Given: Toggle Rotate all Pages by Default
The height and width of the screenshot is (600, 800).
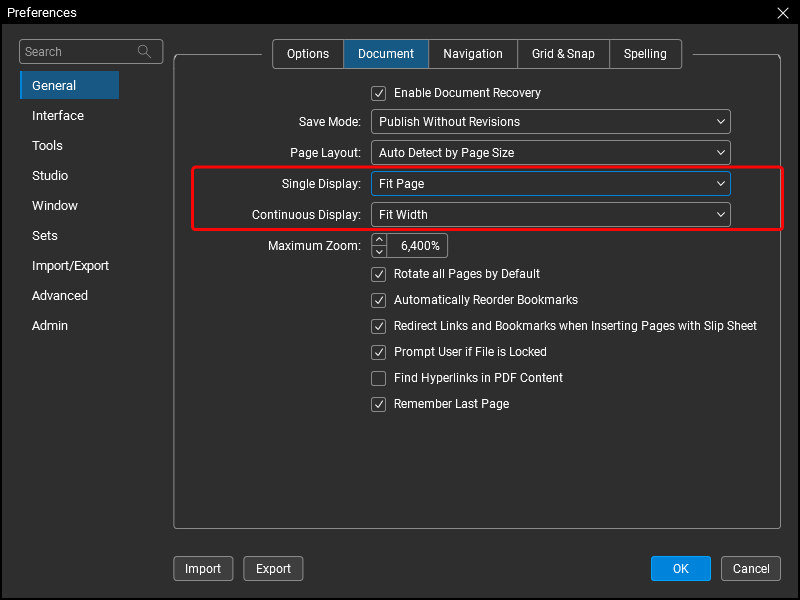Looking at the screenshot, I should click(379, 274).
